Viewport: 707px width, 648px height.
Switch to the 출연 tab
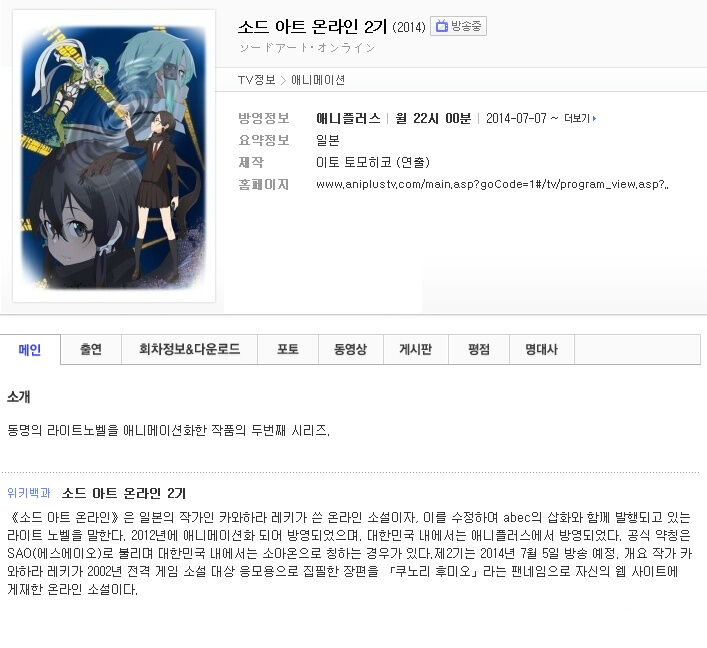tap(91, 349)
